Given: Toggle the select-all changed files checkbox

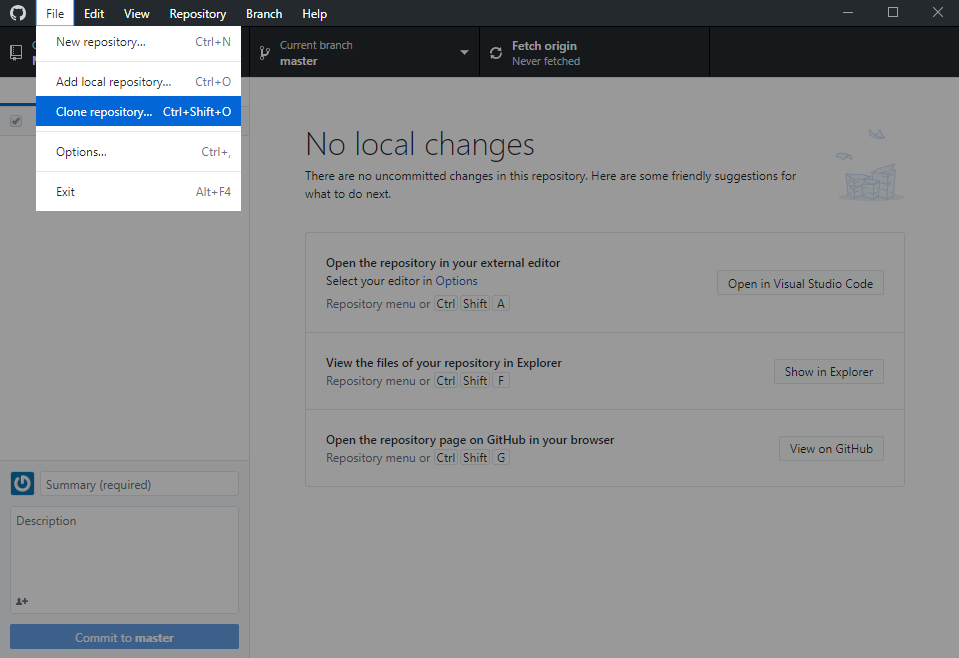Looking at the screenshot, I should pos(16,121).
